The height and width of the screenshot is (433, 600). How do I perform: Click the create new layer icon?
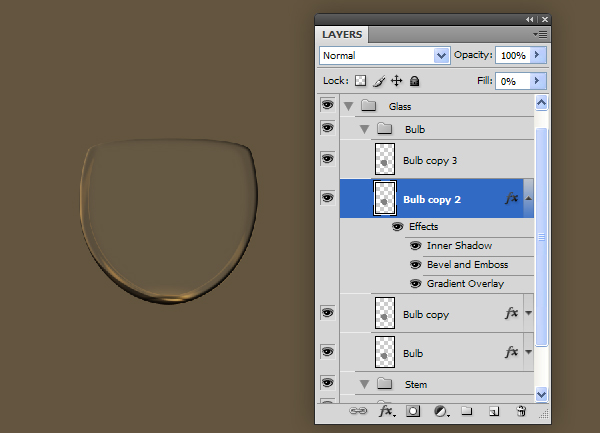coord(494,411)
